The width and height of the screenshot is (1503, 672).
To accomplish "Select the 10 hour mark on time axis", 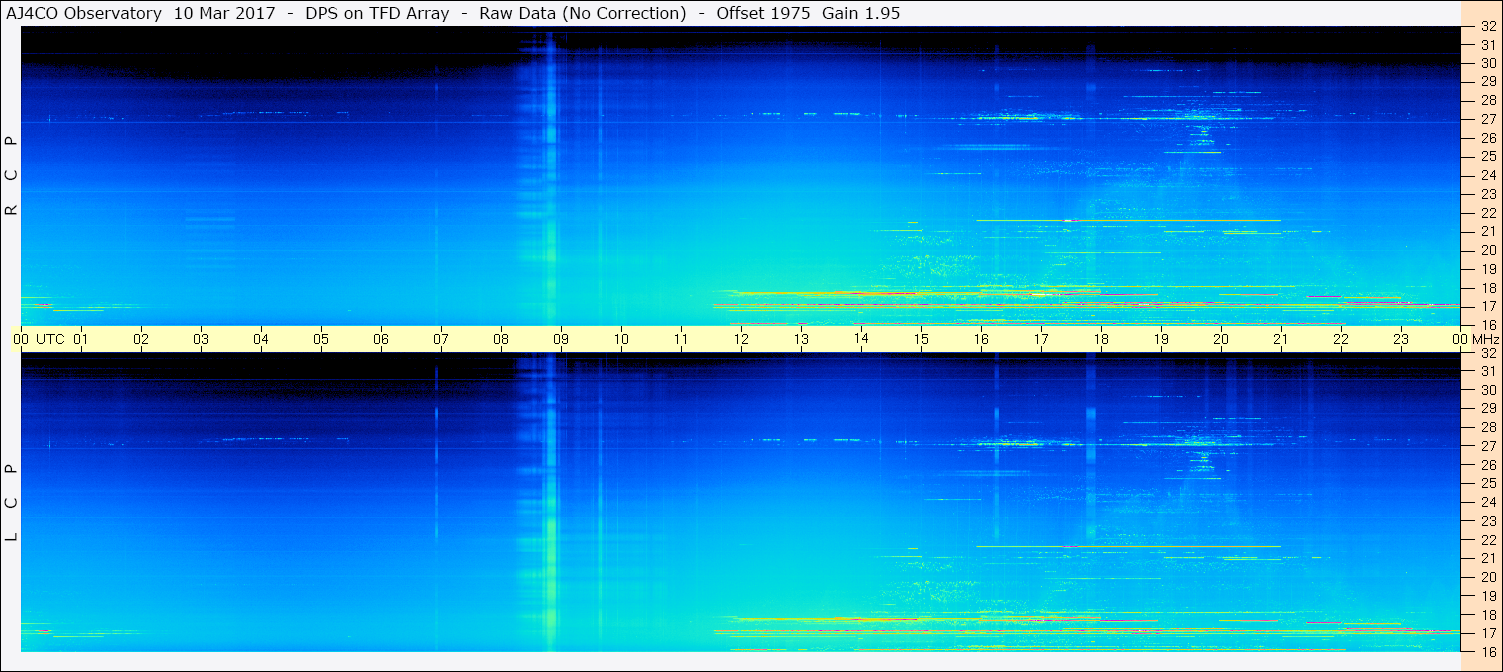I will pos(621,339).
